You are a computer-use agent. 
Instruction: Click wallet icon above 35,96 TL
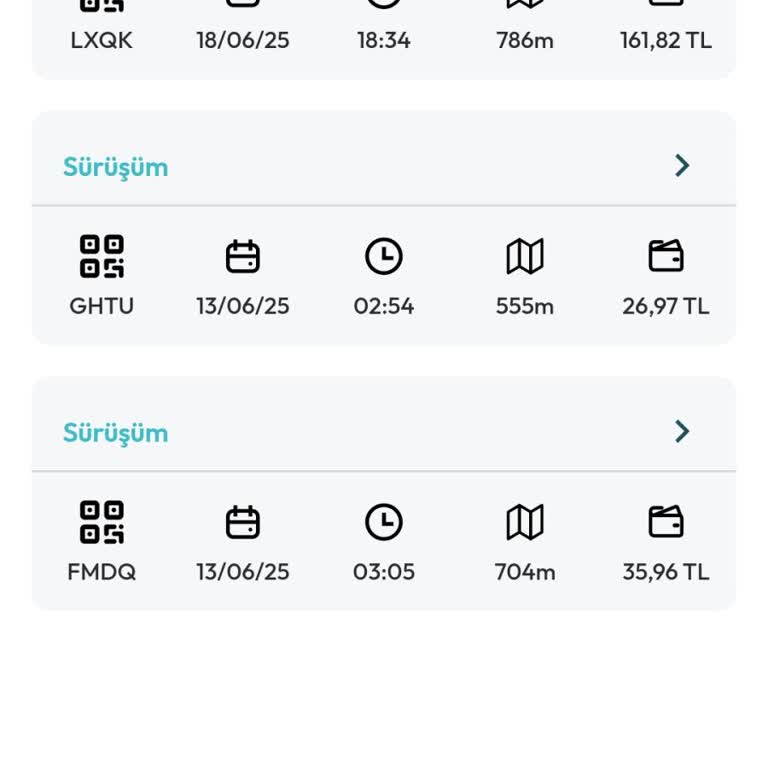point(666,523)
